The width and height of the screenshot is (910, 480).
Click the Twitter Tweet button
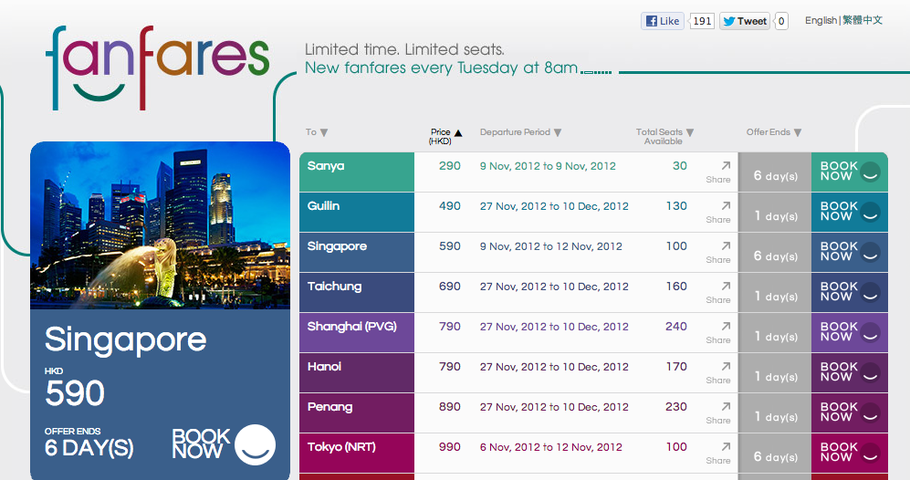point(745,21)
